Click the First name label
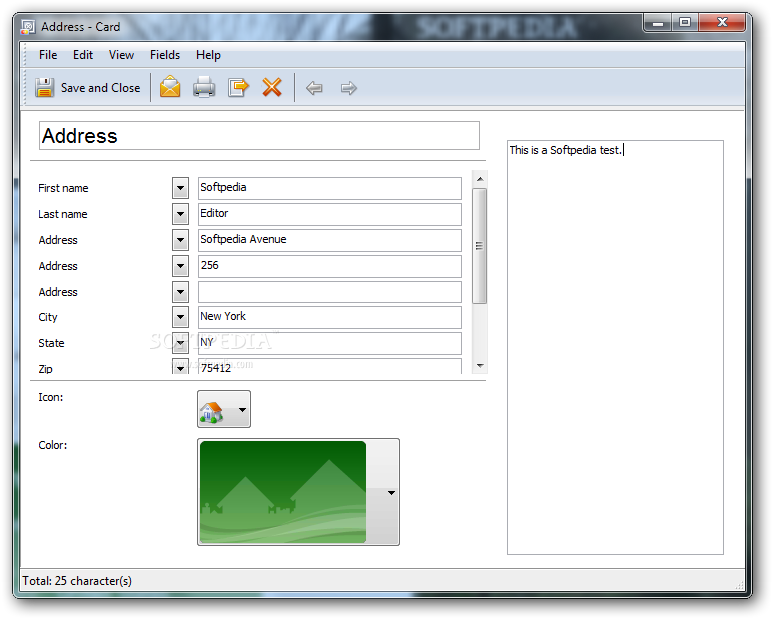This screenshot has height=619, width=773. point(63,188)
